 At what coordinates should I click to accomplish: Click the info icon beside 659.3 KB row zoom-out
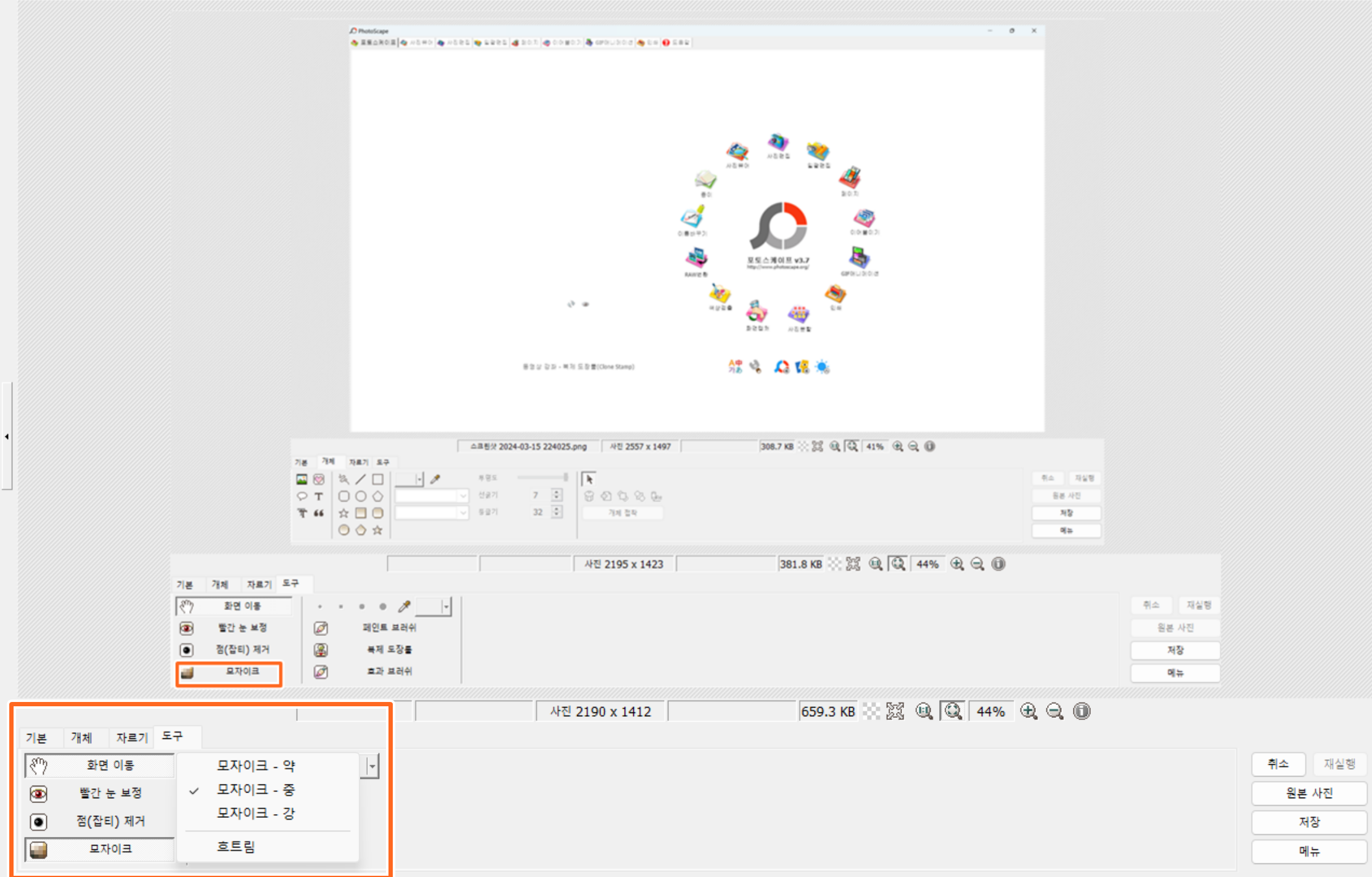tap(1082, 711)
